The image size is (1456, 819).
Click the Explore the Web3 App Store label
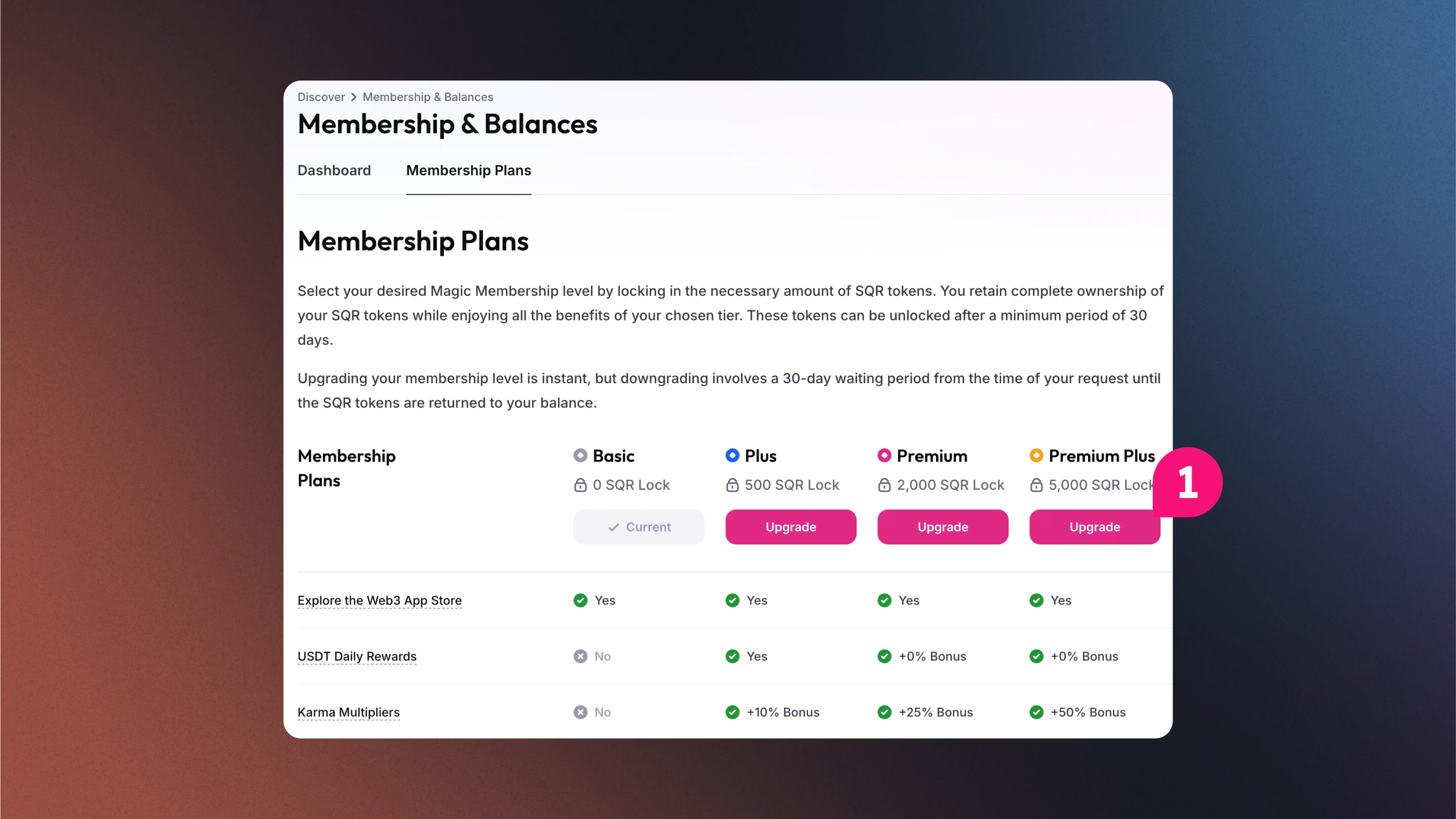pos(379,600)
